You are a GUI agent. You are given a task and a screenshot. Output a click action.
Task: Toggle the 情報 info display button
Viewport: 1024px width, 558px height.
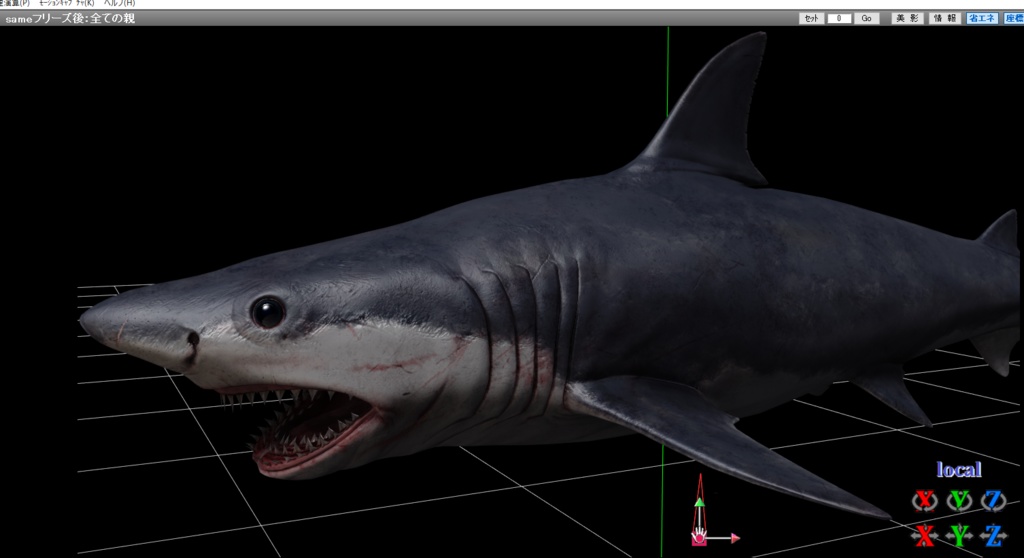pos(944,18)
